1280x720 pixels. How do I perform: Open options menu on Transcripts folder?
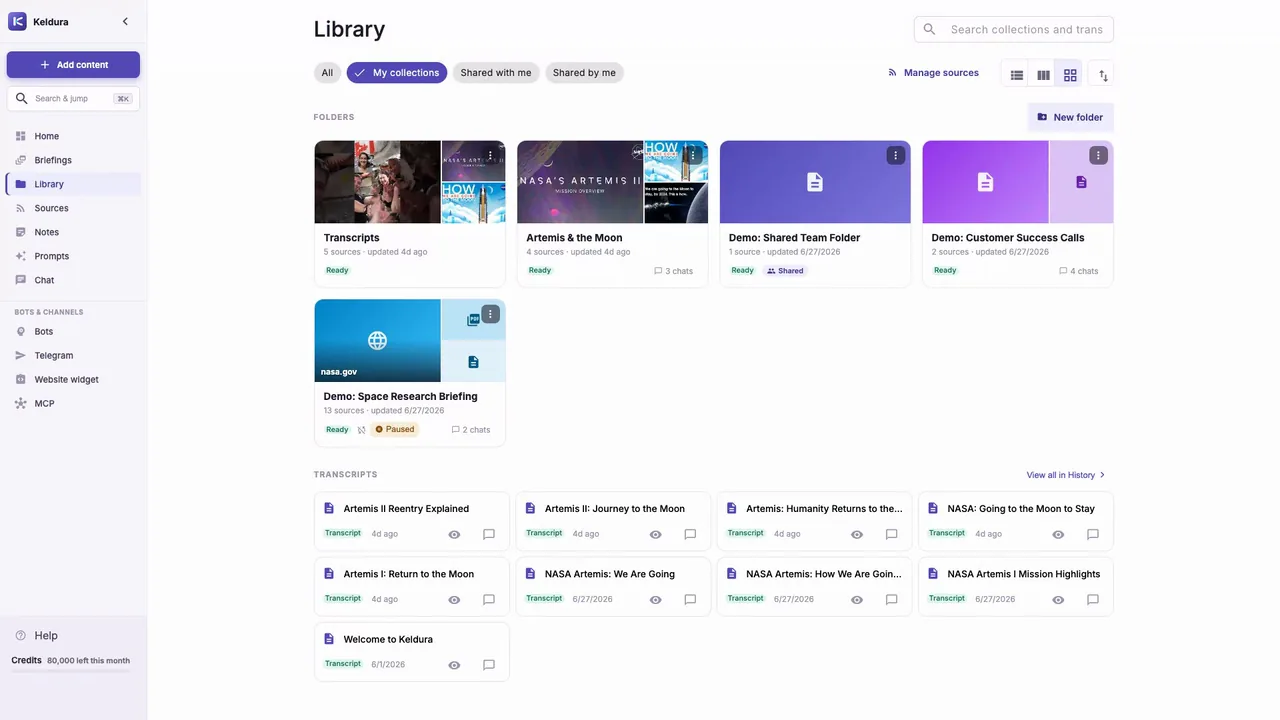[490, 155]
